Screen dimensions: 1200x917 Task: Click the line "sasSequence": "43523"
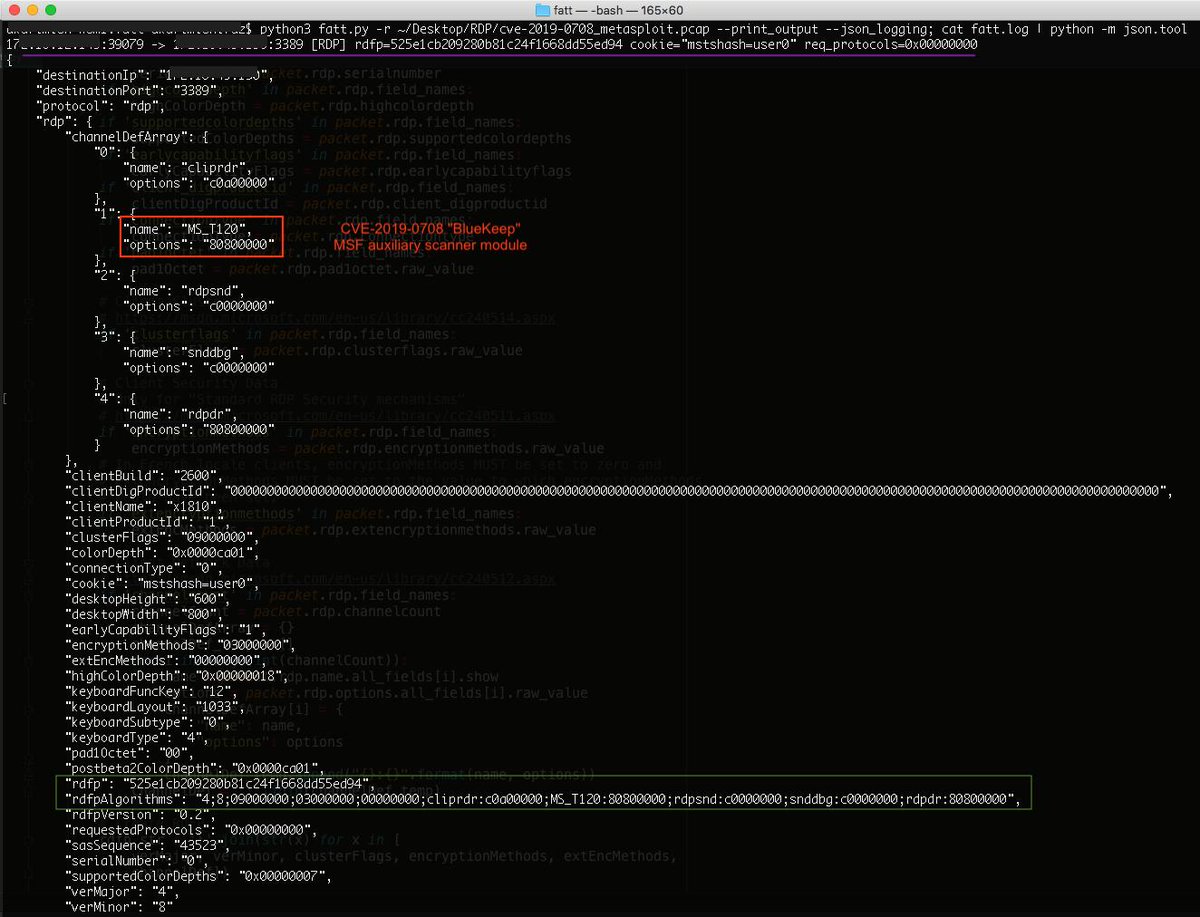(146, 847)
